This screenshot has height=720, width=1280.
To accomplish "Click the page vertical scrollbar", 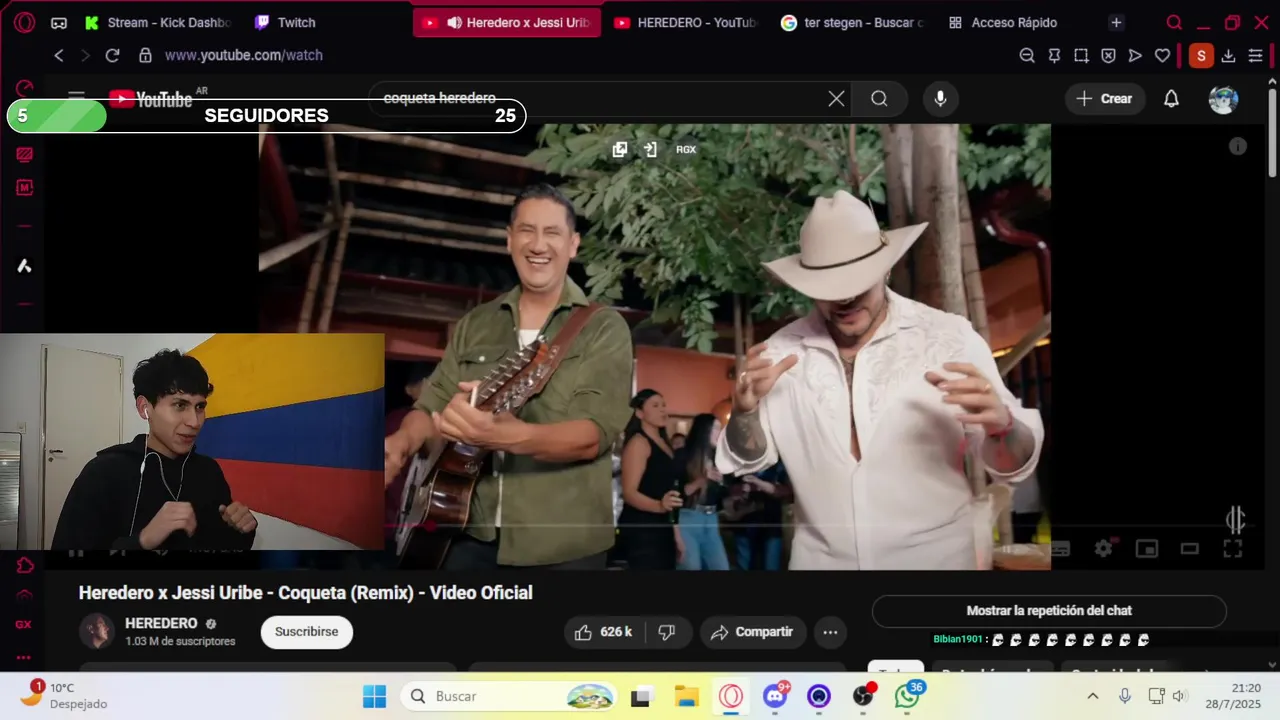I will pos(1272,135).
